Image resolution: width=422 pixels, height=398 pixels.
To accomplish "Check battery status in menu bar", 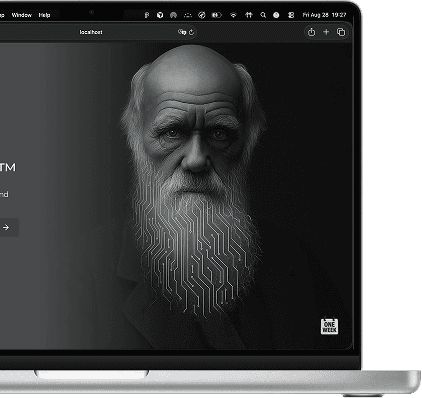I will (x=217, y=15).
